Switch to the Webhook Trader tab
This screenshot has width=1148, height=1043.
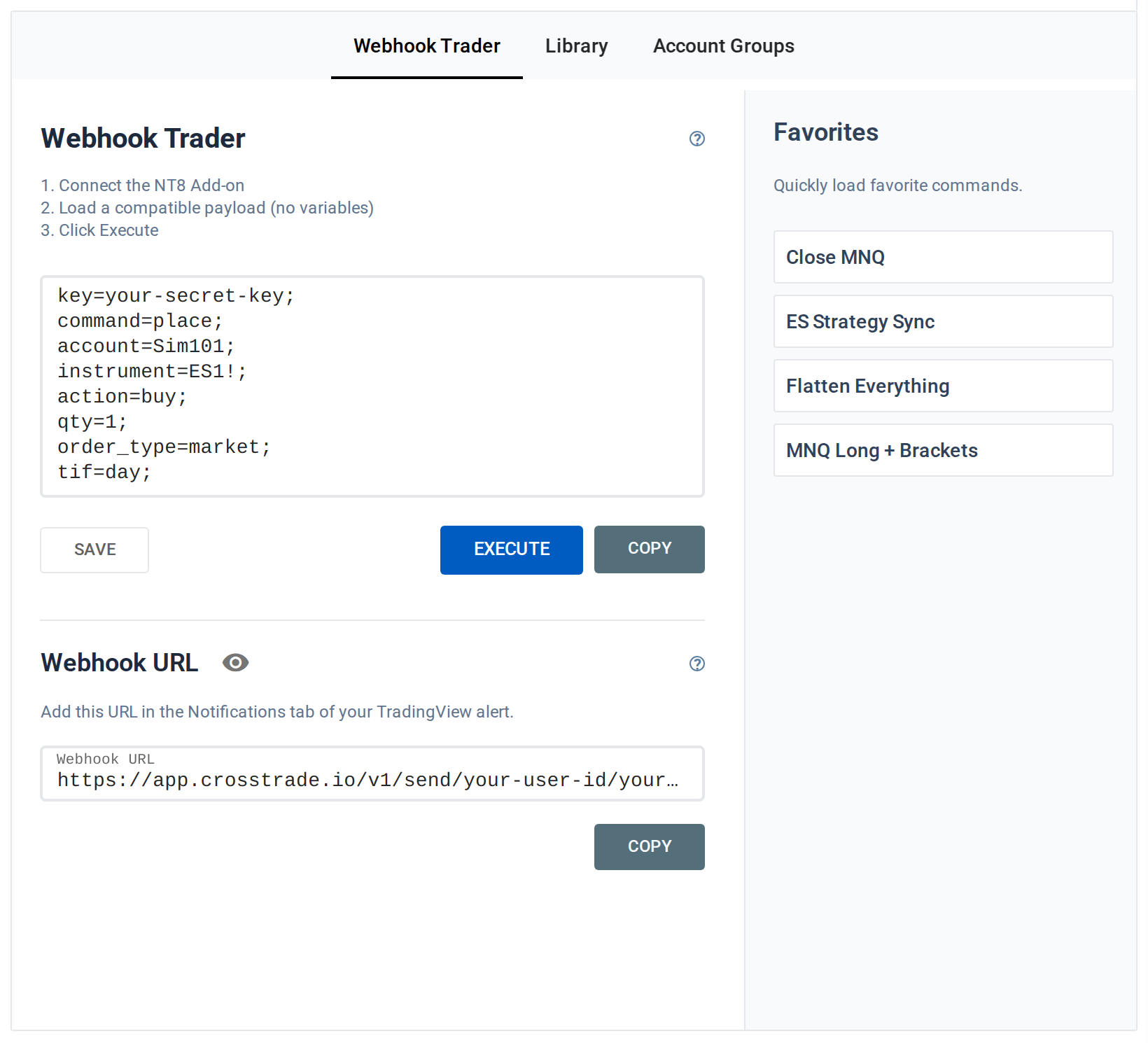tap(427, 46)
